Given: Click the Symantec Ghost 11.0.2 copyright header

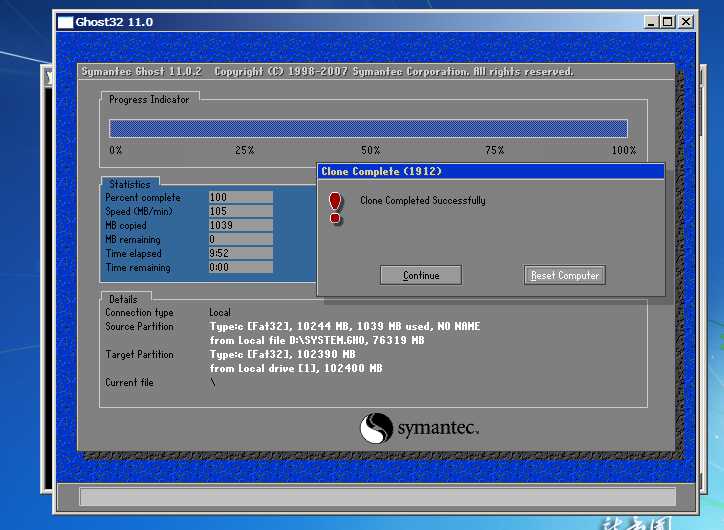Looking at the screenshot, I should pos(327,72).
